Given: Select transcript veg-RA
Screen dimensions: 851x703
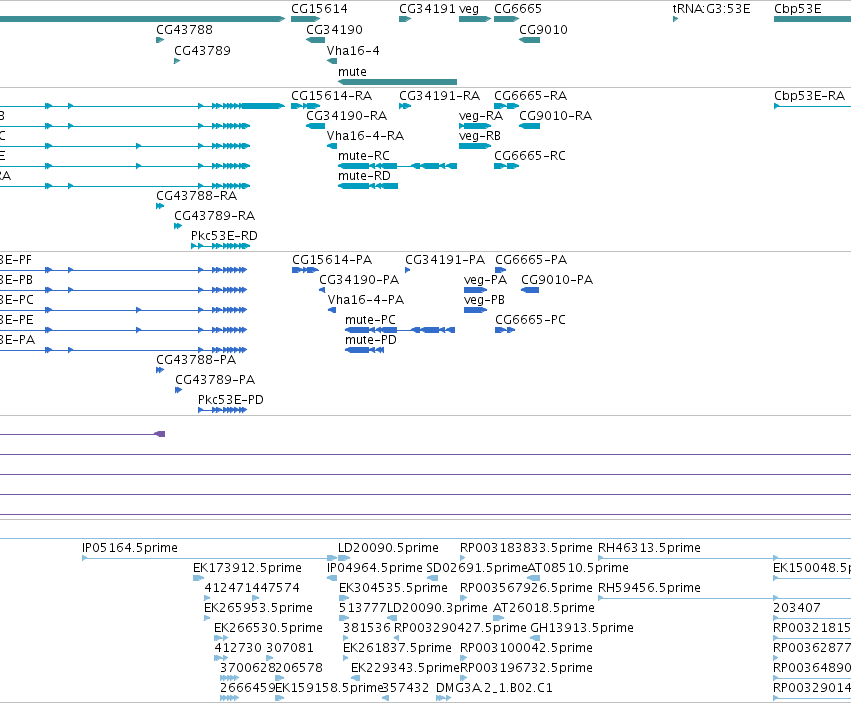Looking at the screenshot, I should coord(481,116).
